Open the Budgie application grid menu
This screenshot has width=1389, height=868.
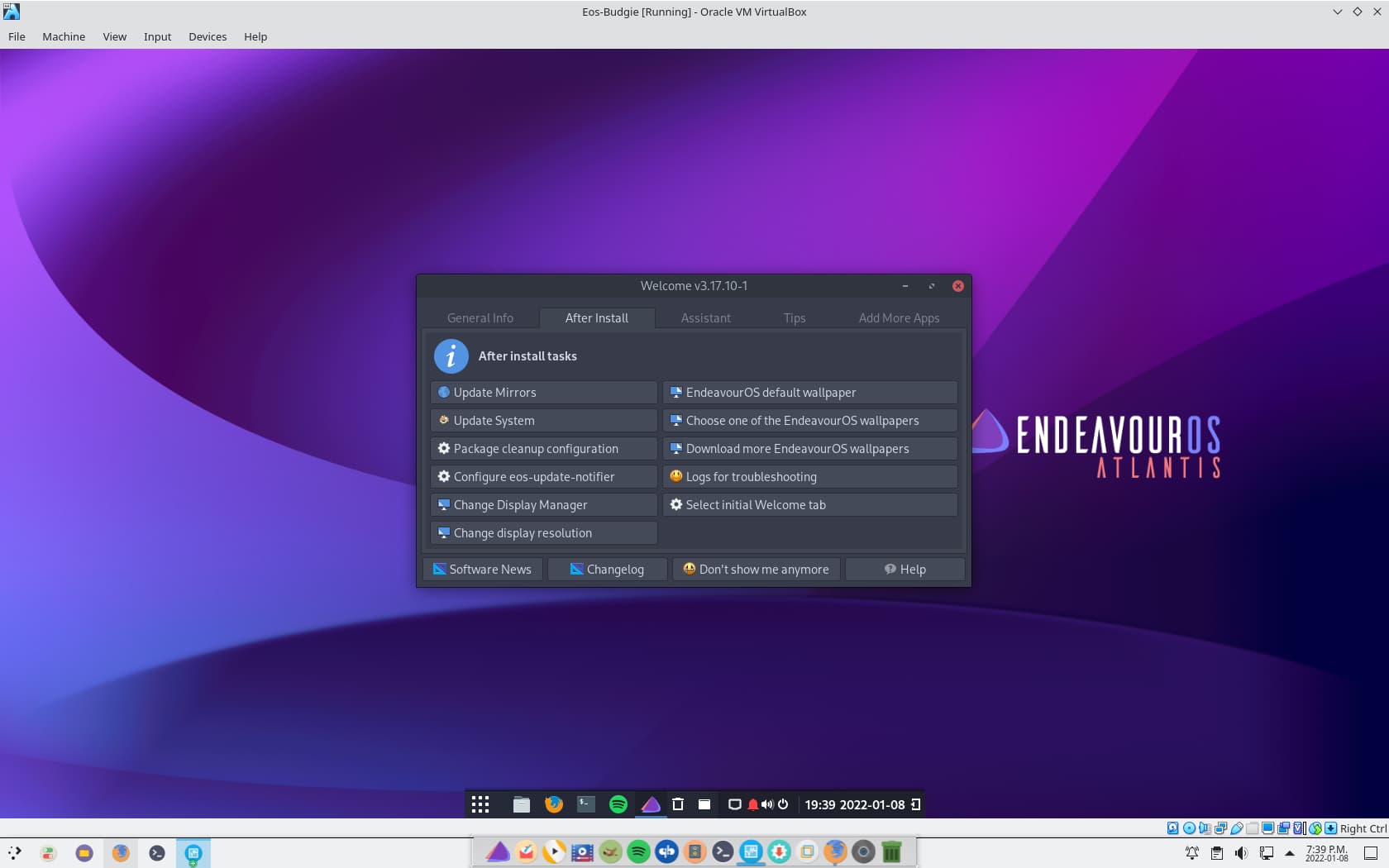coord(480,804)
